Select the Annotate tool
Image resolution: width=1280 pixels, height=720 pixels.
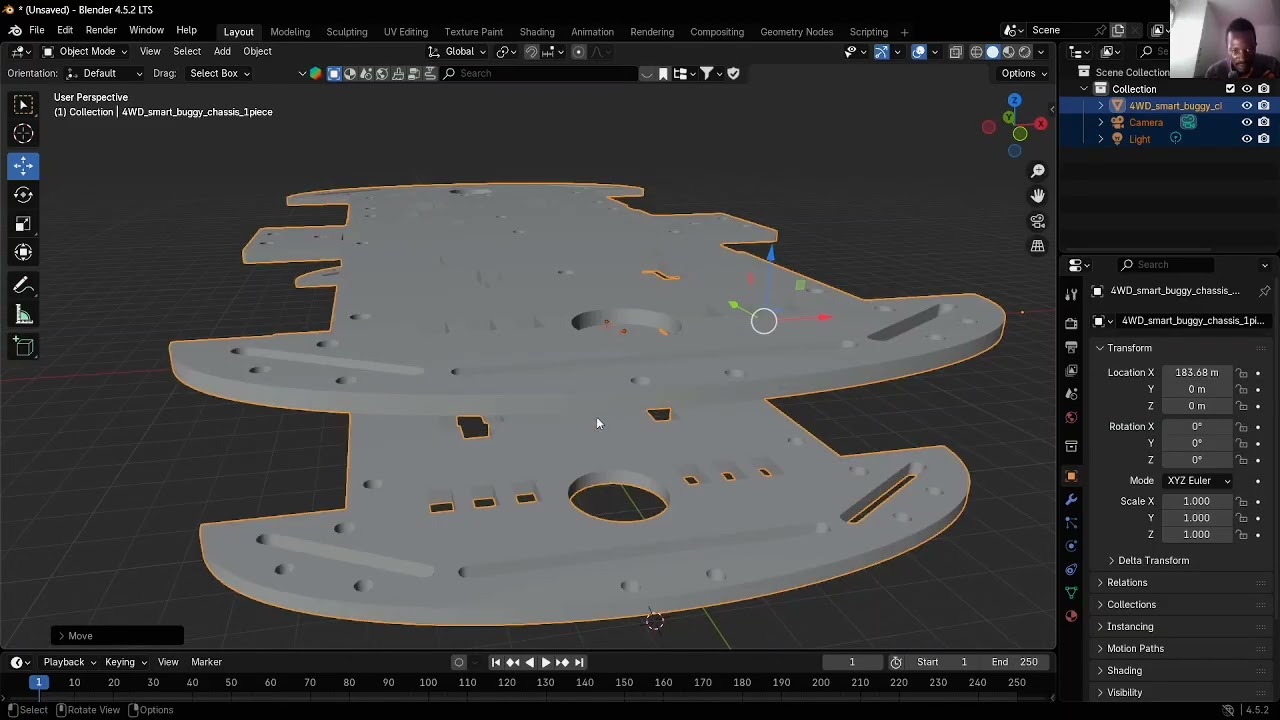24,286
